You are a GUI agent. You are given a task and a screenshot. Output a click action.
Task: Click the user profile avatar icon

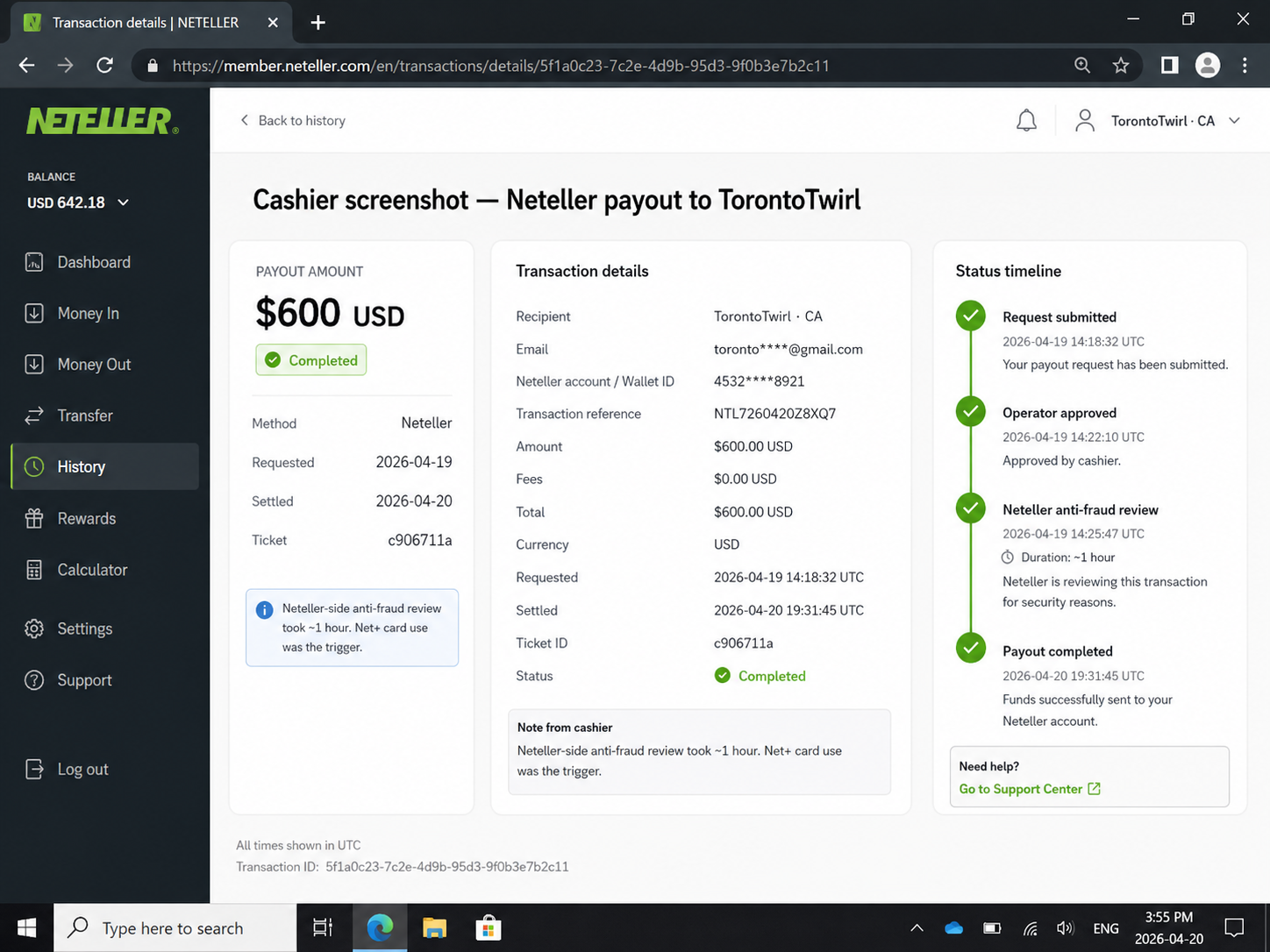pos(1085,121)
